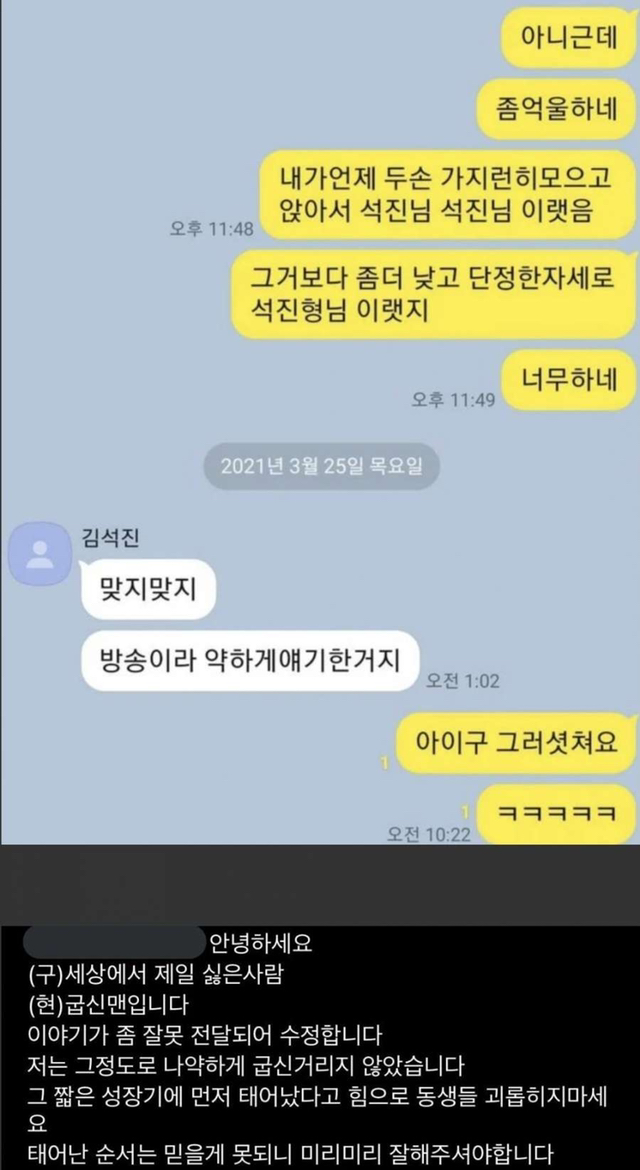This screenshot has width=640, height=1170.
Task: Click the 오후 11:49 timestamp
Action: tap(453, 400)
